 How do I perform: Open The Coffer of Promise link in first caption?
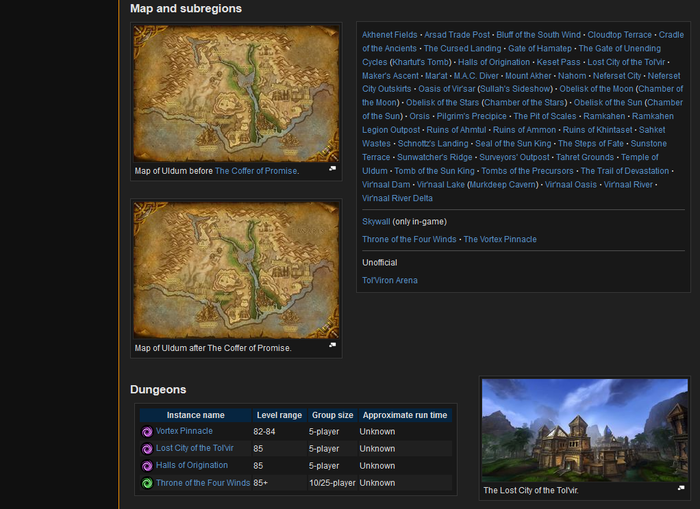point(256,171)
